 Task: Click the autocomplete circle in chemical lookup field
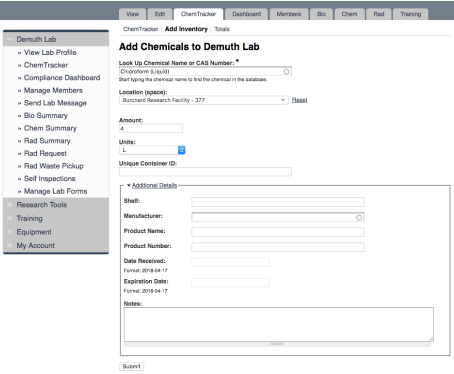pyautogui.click(x=286, y=72)
